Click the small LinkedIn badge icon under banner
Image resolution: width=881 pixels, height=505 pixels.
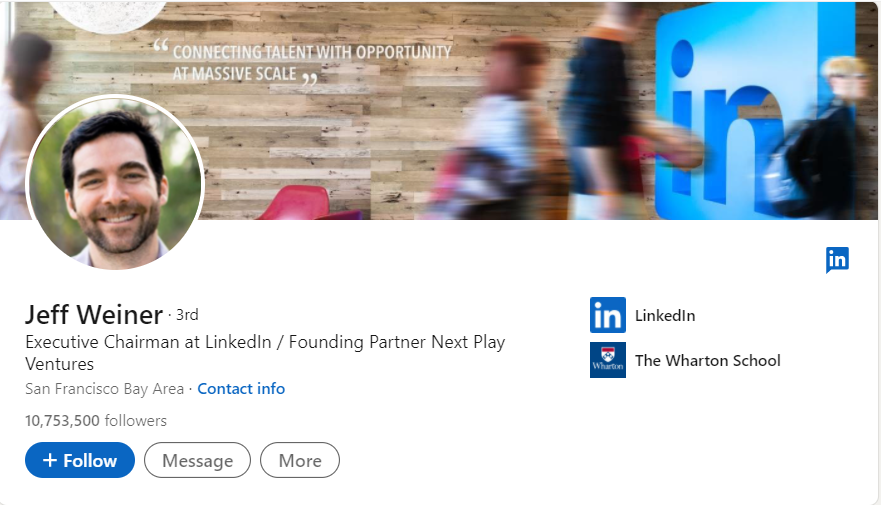pos(837,260)
